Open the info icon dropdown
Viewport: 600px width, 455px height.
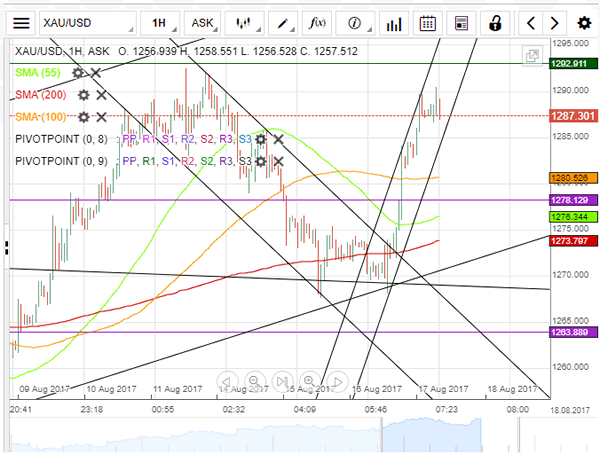coord(355,23)
